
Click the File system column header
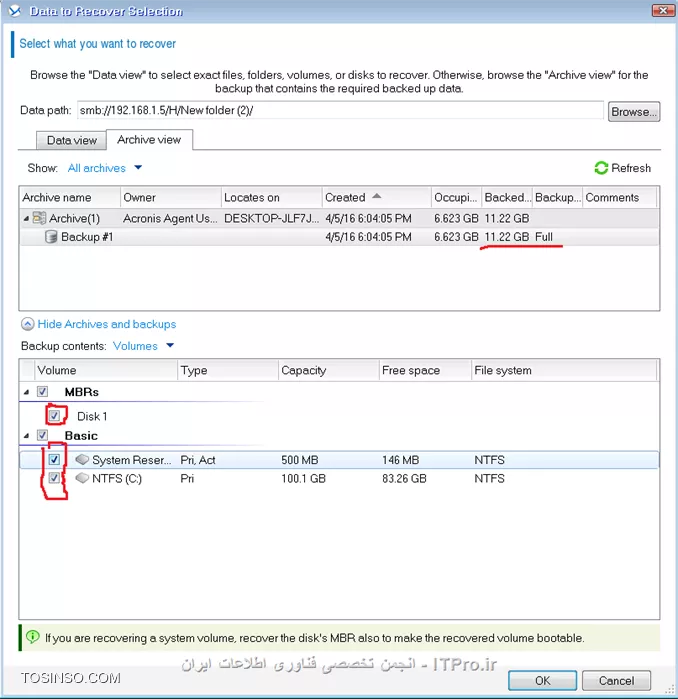tap(564, 370)
